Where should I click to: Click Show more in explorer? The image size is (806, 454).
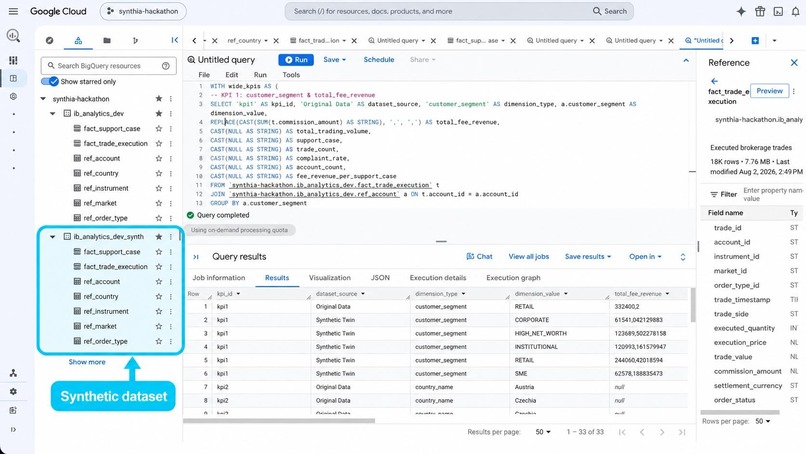click(87, 362)
